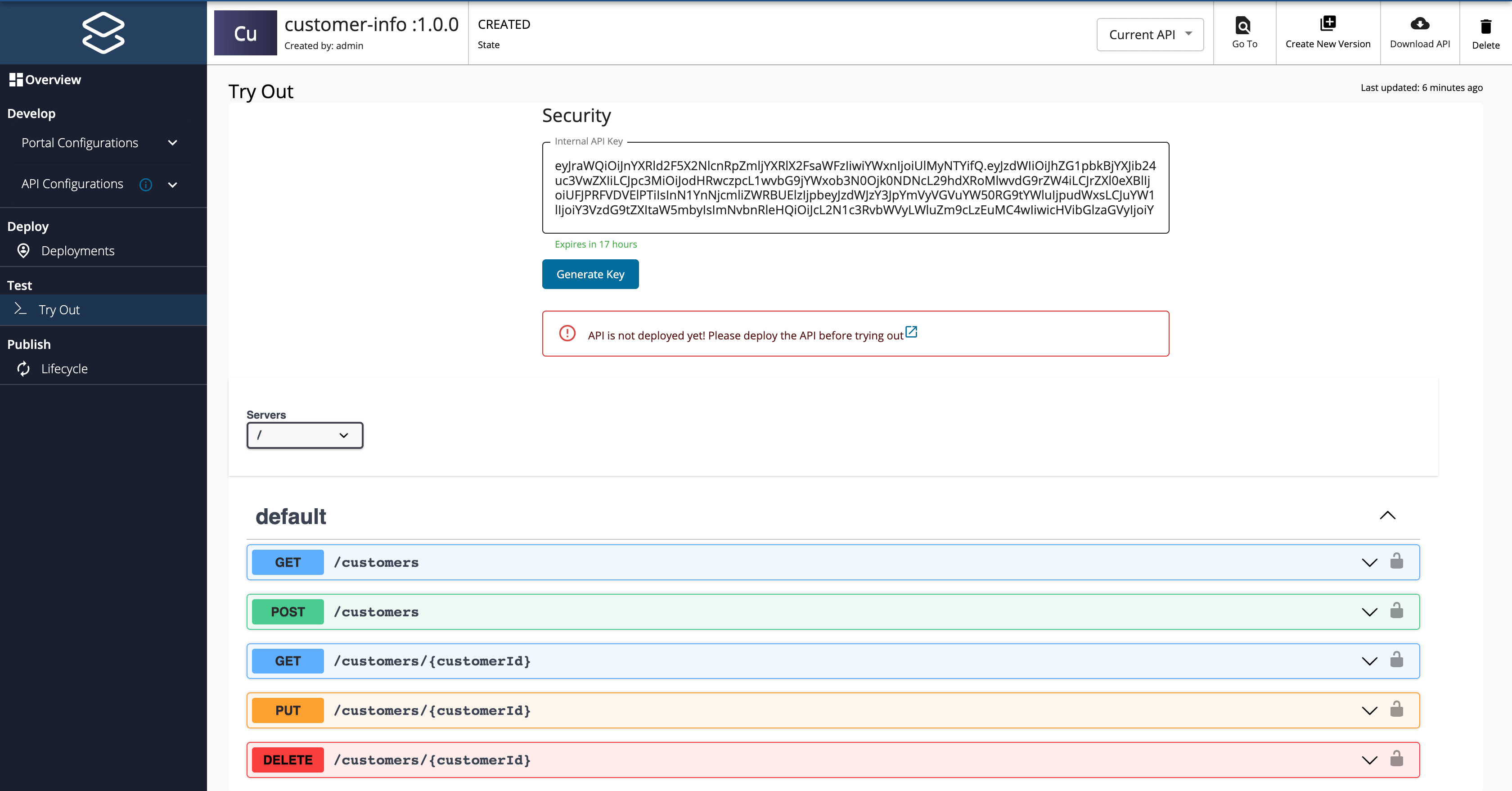Open the Servers dropdown
1512x791 pixels.
point(305,435)
